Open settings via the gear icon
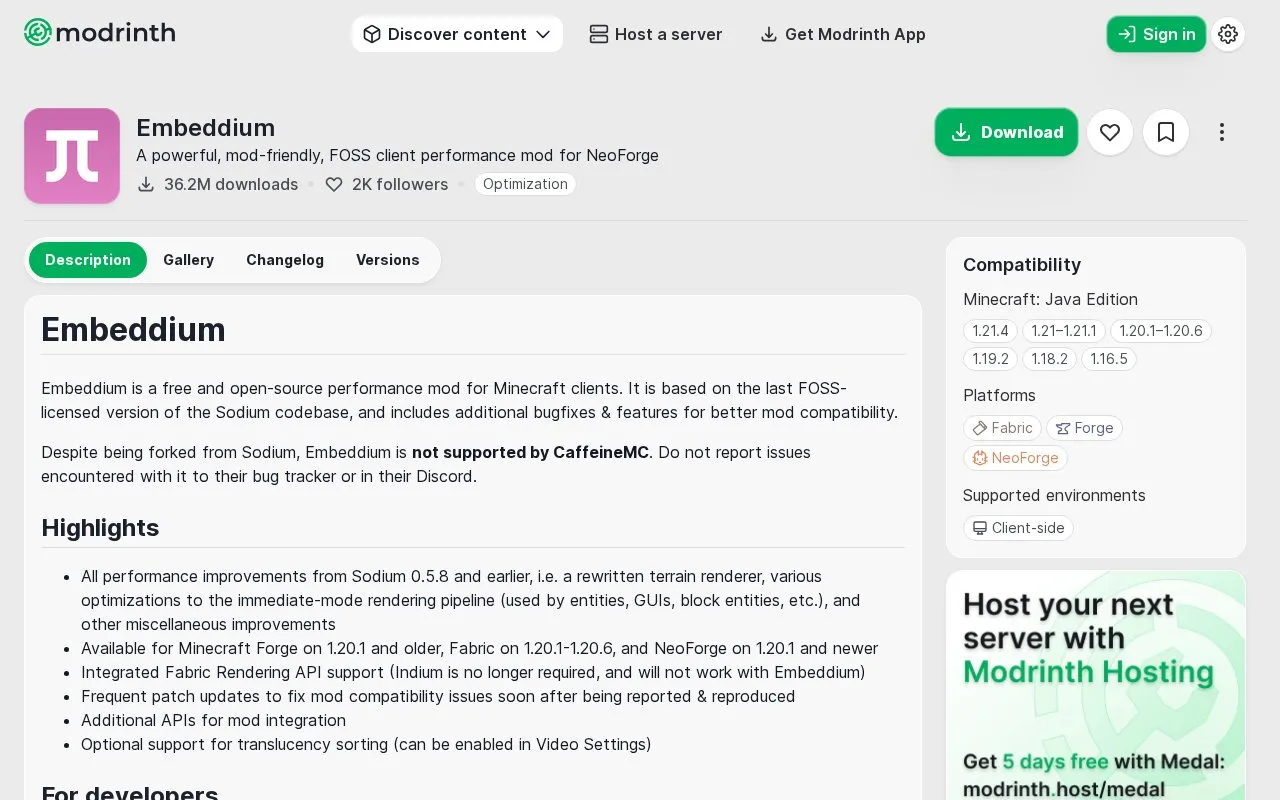 1228,34
